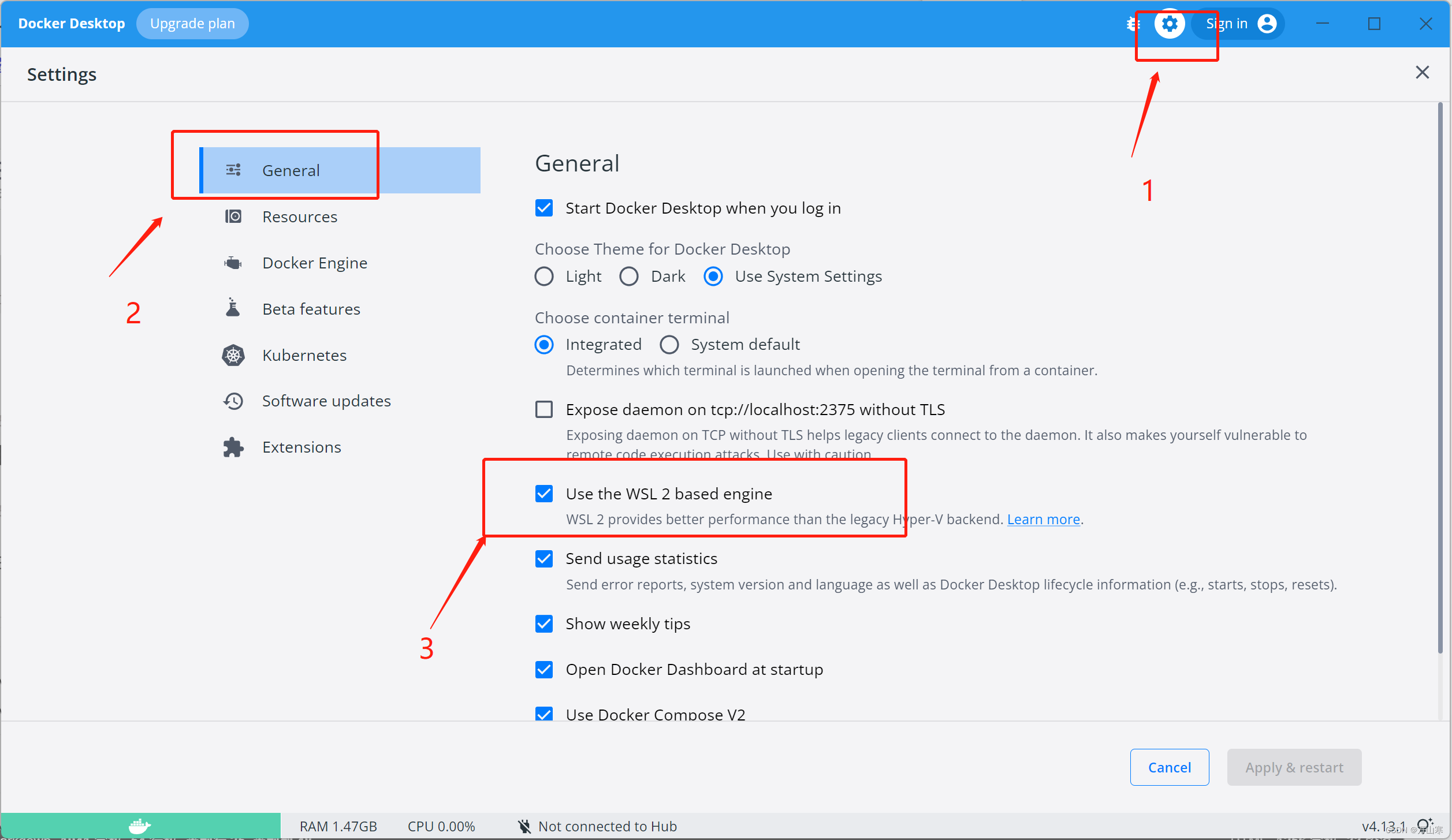1452x840 pixels.
Task: Click the Docker Engine icon in sidebar
Action: [x=233, y=263]
